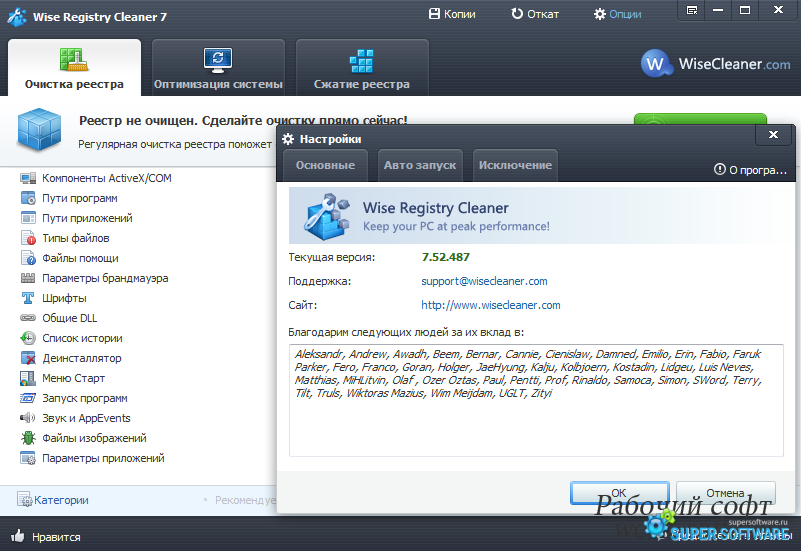
Task: Click the Параметры приложений icon
Action: tap(28, 458)
